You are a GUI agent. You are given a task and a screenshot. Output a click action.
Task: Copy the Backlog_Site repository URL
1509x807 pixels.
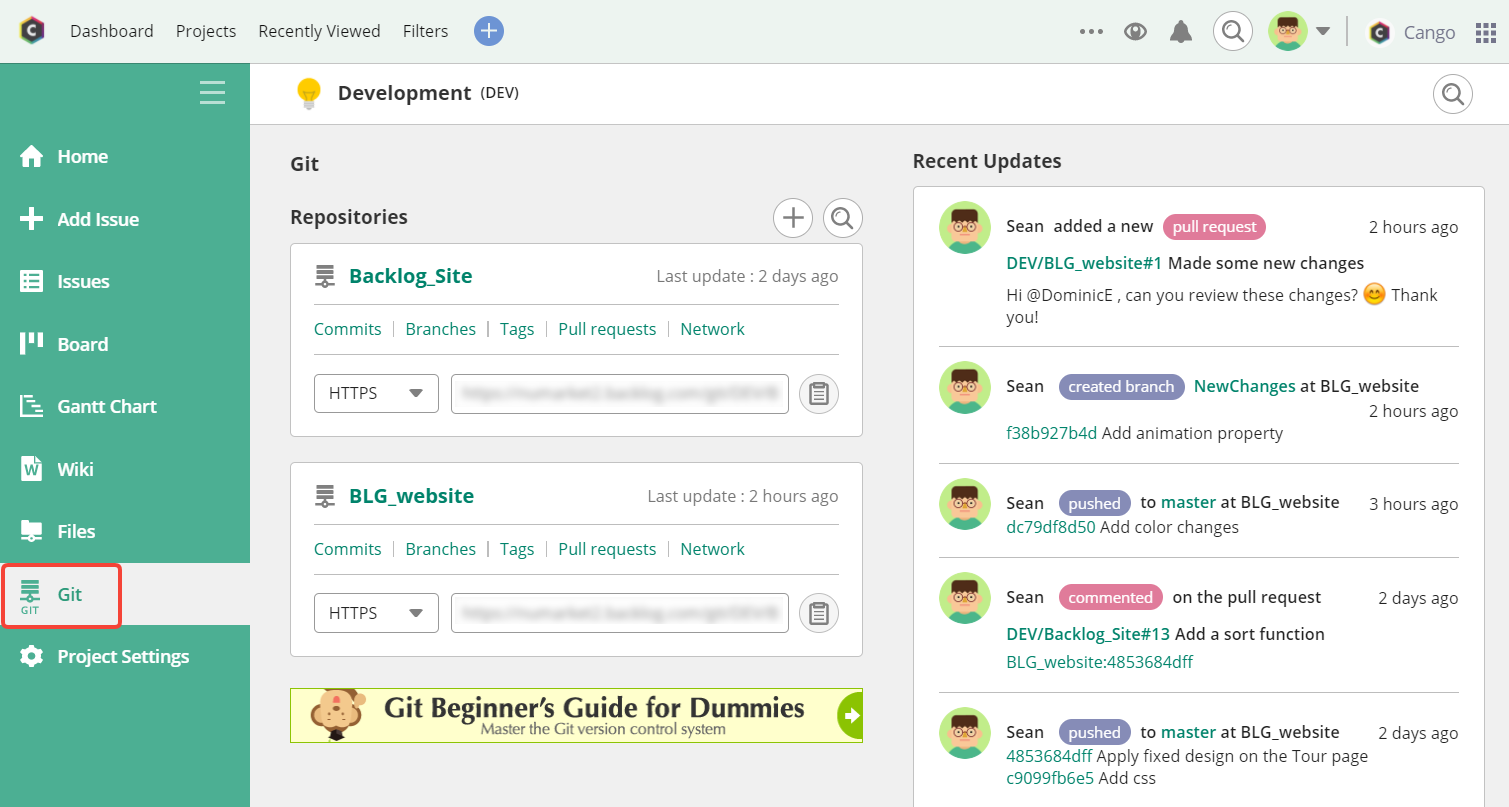point(819,394)
